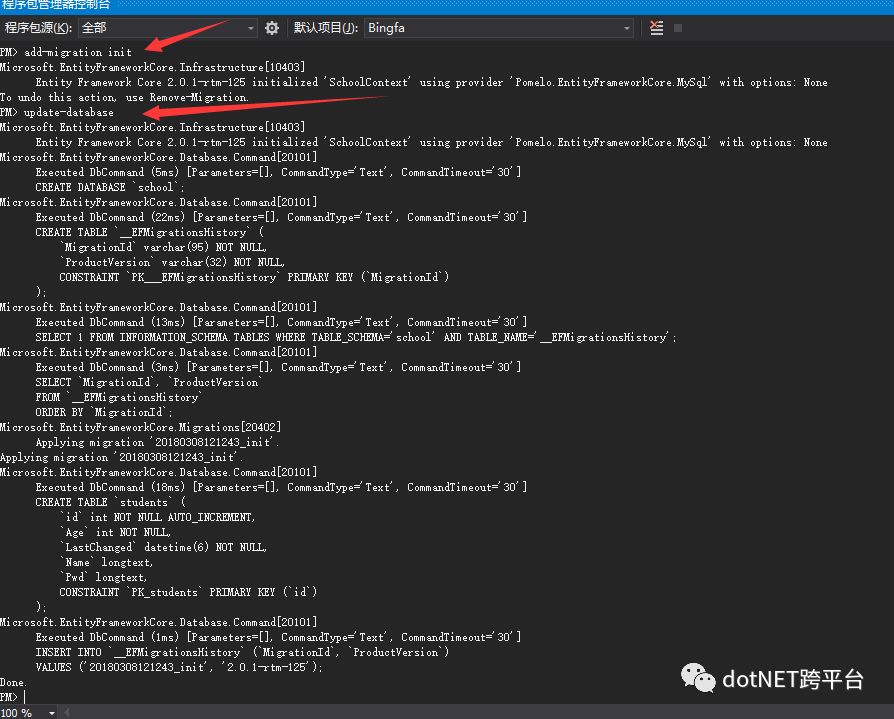Open the 100 % zoom level dropdown

tap(29, 713)
